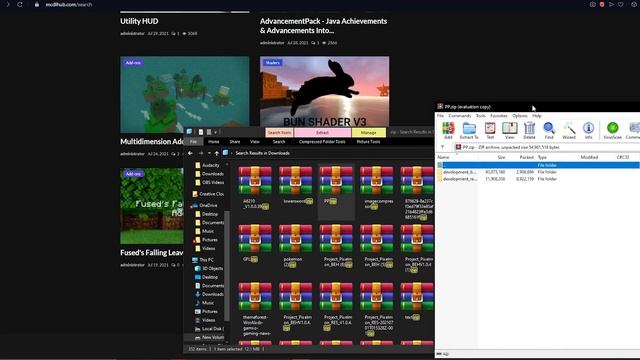The height and width of the screenshot is (360, 640).
Task: Click the View book icon in WinRAR
Action: coord(509,130)
